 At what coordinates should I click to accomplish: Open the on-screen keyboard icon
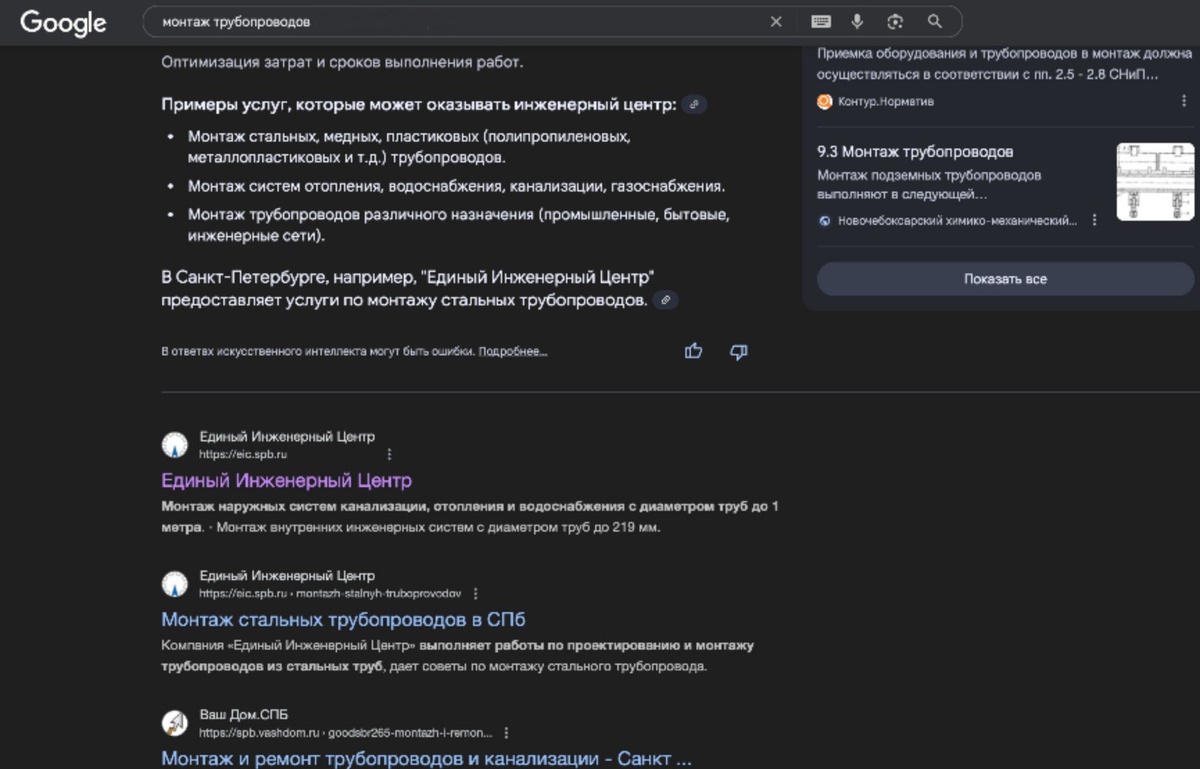(x=821, y=21)
